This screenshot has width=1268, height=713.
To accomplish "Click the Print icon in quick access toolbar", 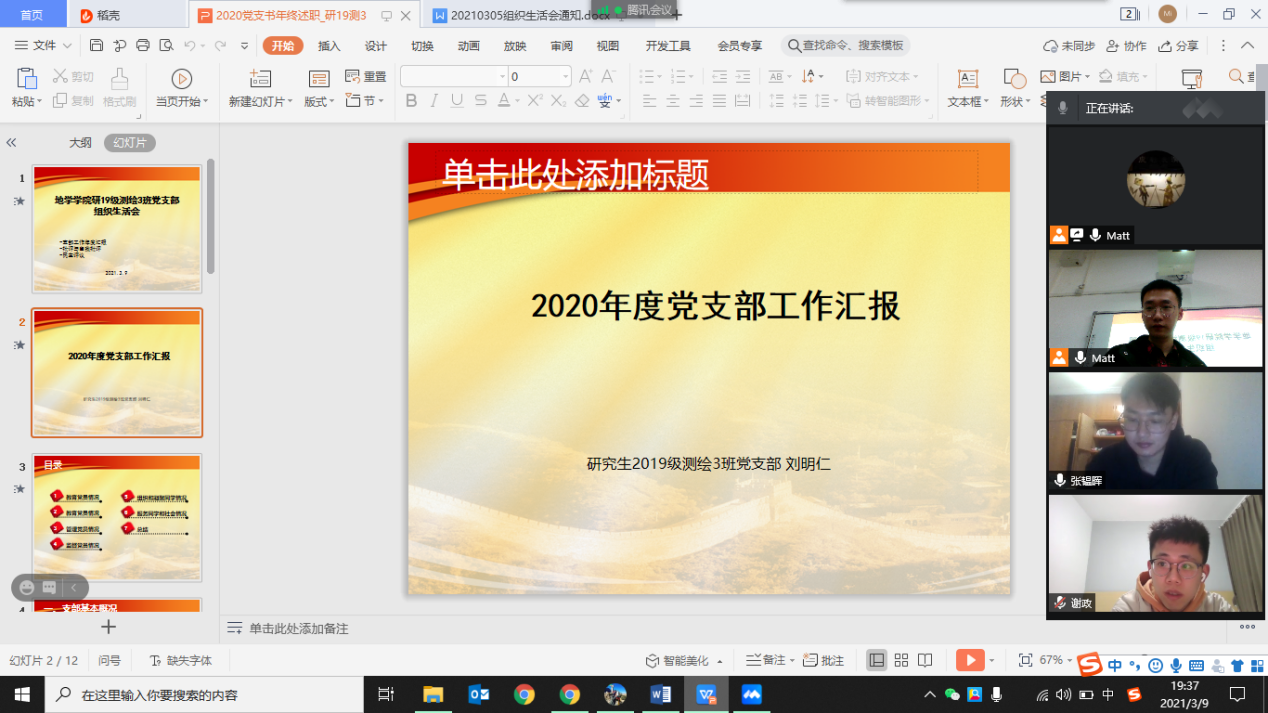I will click(x=143, y=45).
